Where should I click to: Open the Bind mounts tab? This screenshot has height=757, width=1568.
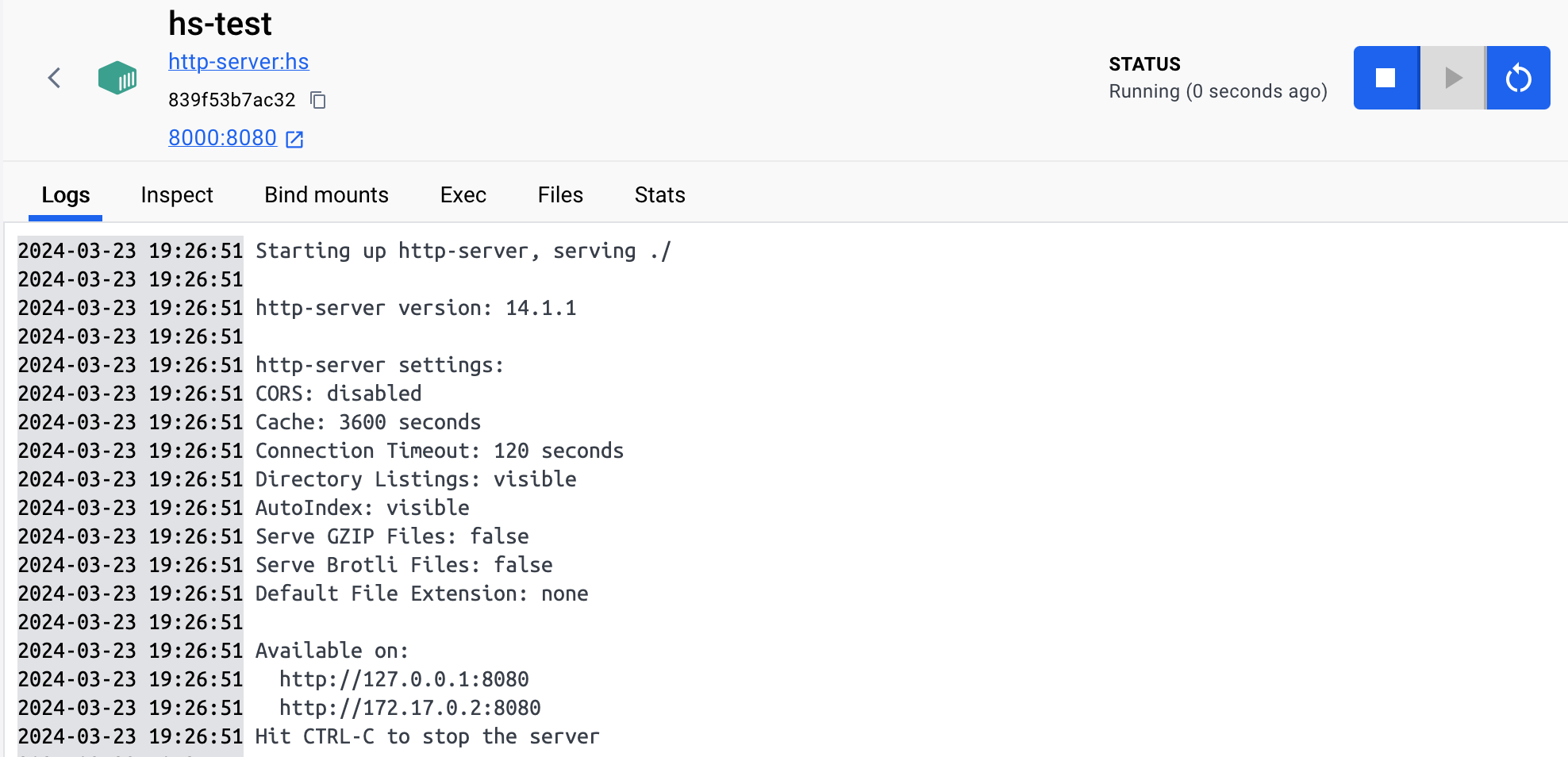click(326, 195)
